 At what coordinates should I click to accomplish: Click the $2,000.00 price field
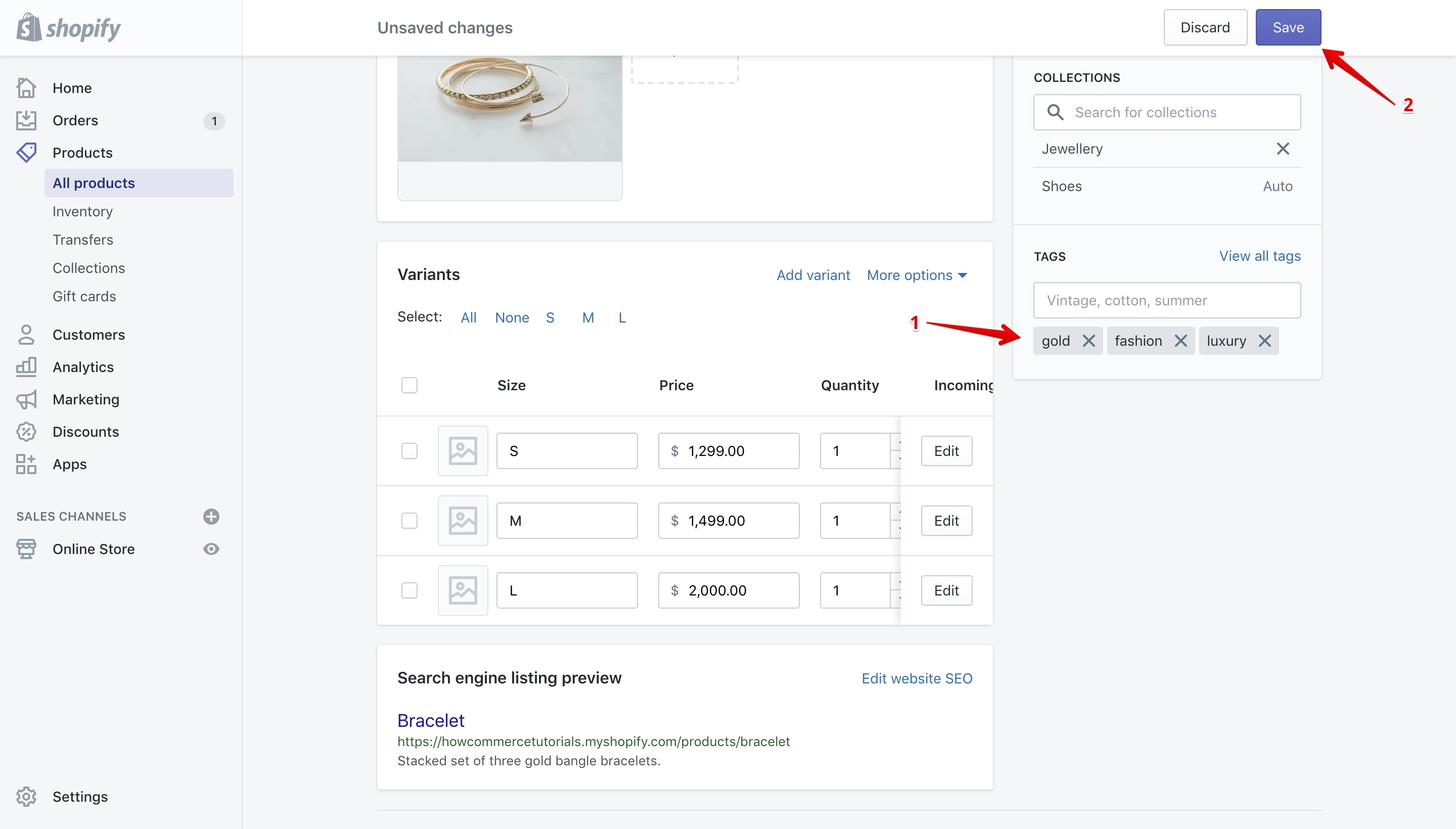tap(729, 590)
